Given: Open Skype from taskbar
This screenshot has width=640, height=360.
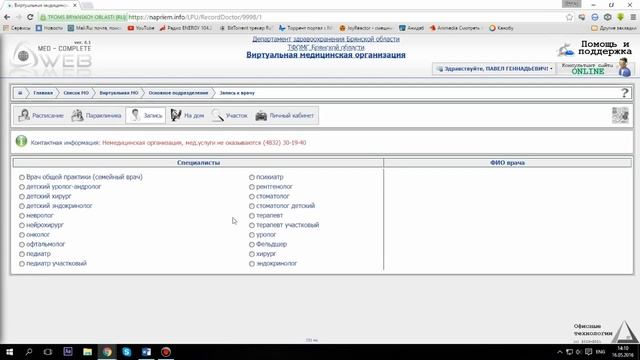Looking at the screenshot, I should click(127, 352).
